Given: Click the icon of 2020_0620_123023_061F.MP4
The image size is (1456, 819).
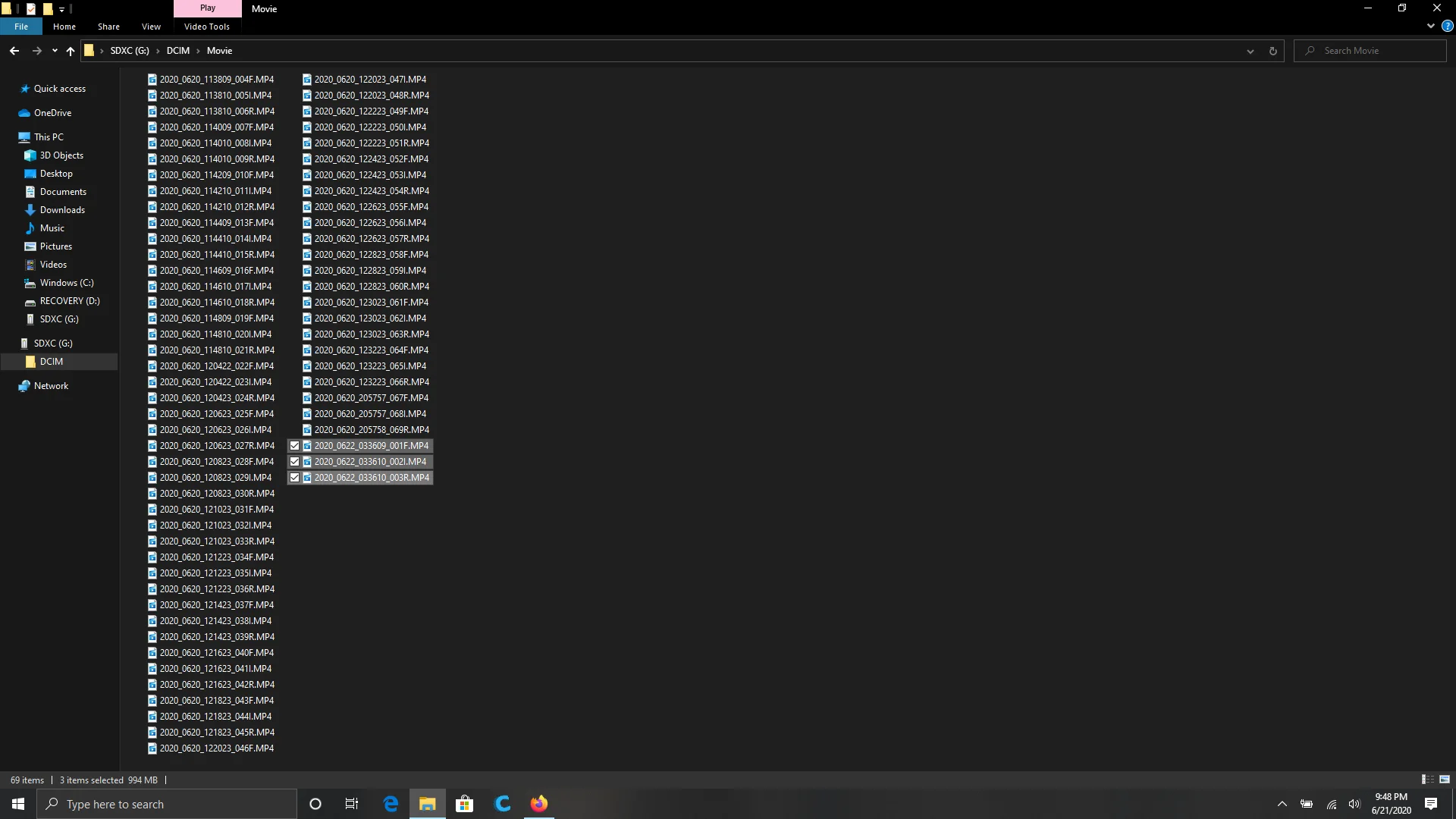Looking at the screenshot, I should pos(307,303).
